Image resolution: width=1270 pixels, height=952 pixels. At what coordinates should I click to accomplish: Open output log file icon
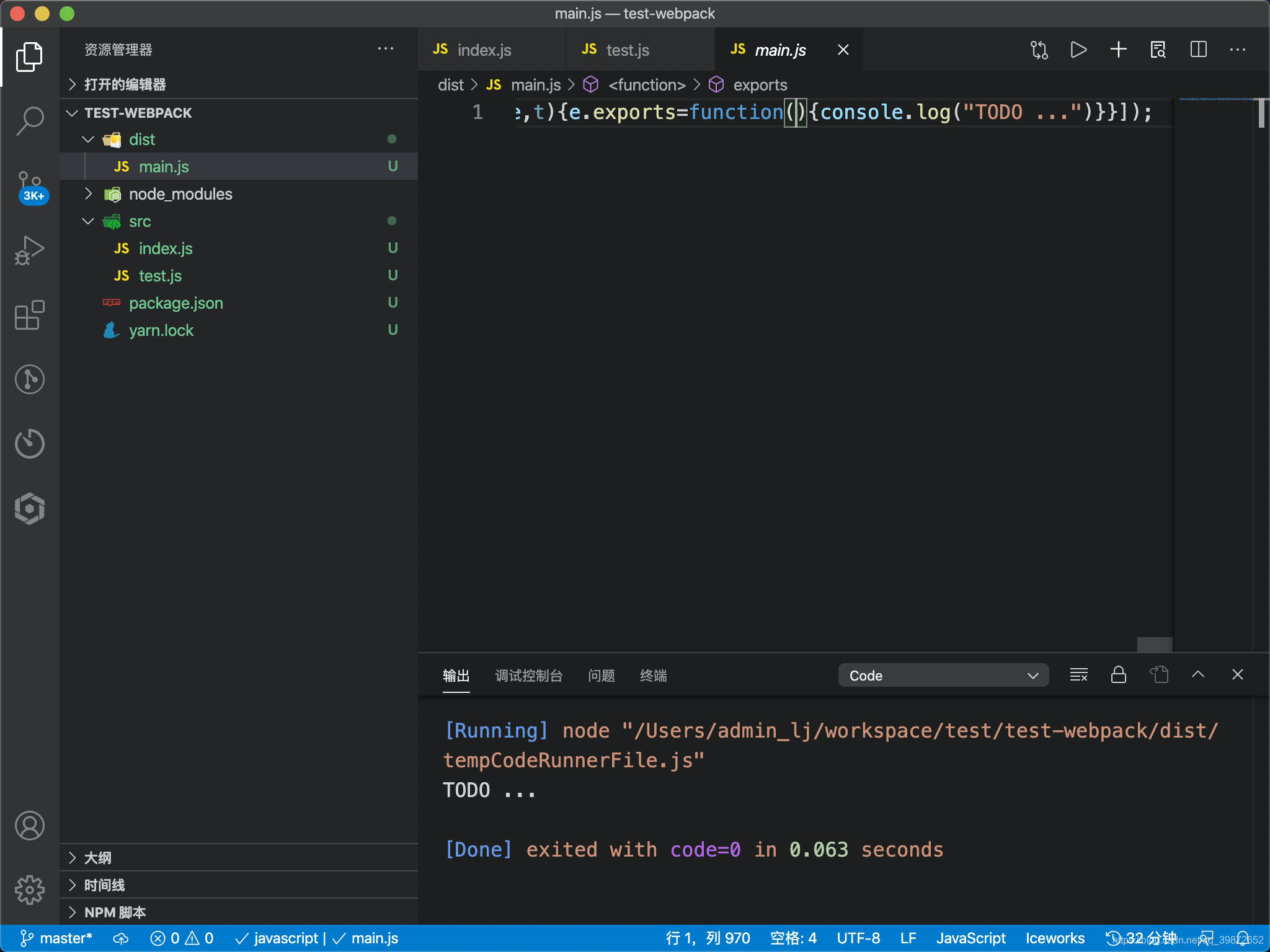[1158, 675]
